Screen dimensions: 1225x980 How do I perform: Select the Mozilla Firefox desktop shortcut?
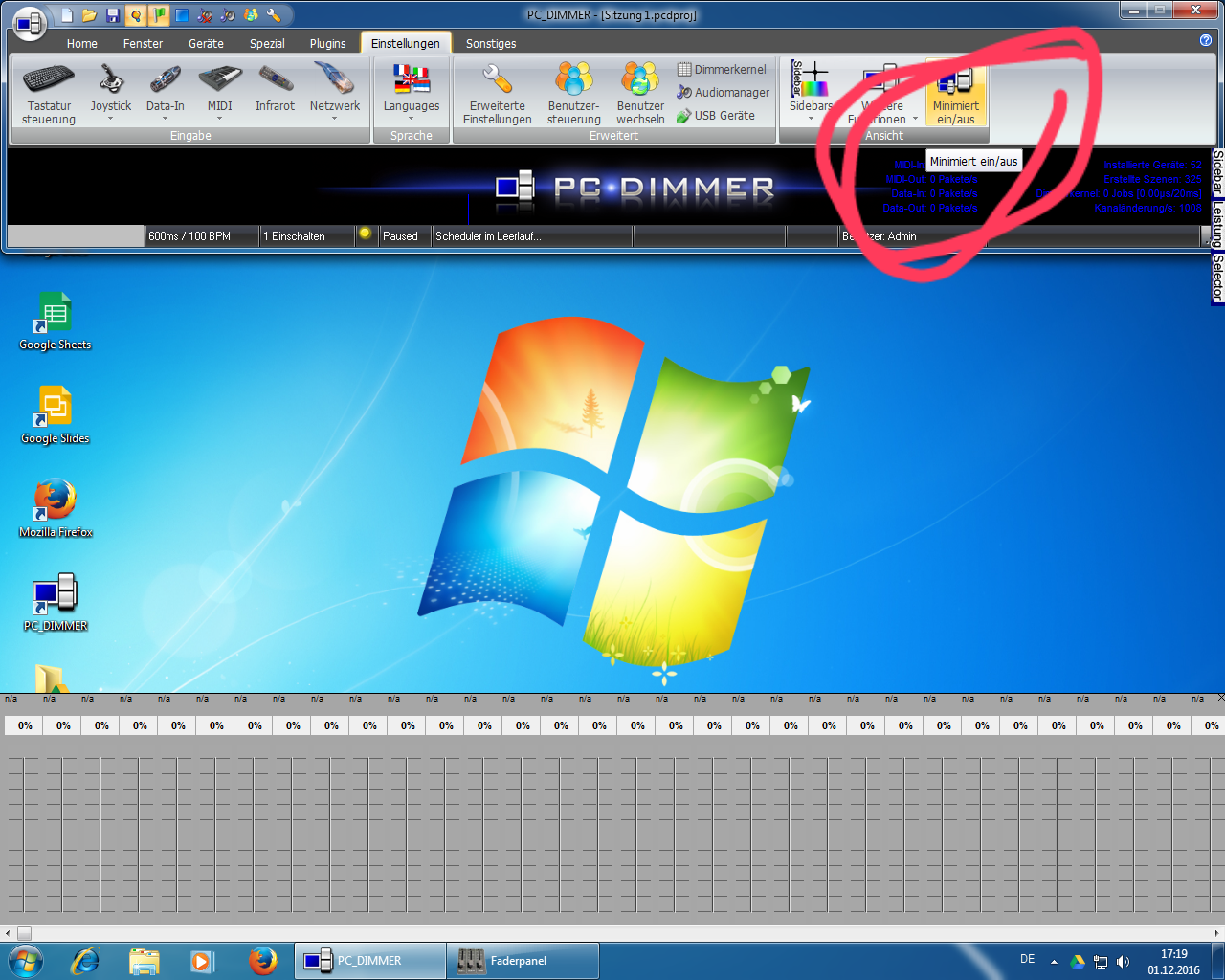pos(56,509)
